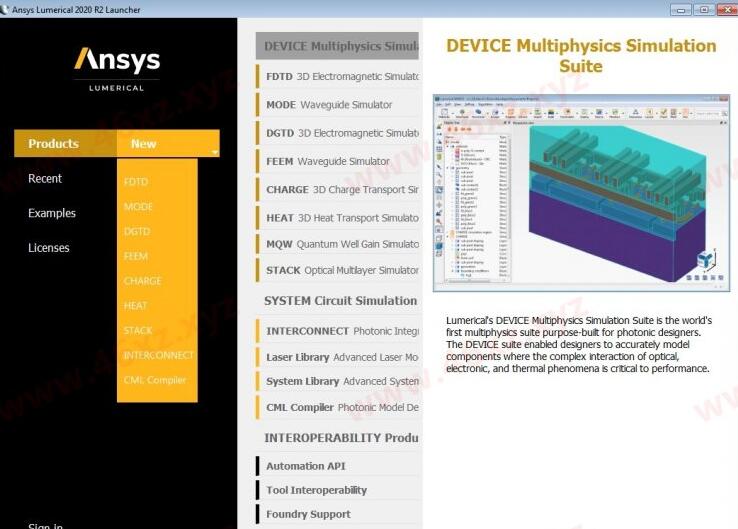Click the DEVICE suite screenshot thumbnail
The height and width of the screenshot is (529, 738).
pos(581,193)
